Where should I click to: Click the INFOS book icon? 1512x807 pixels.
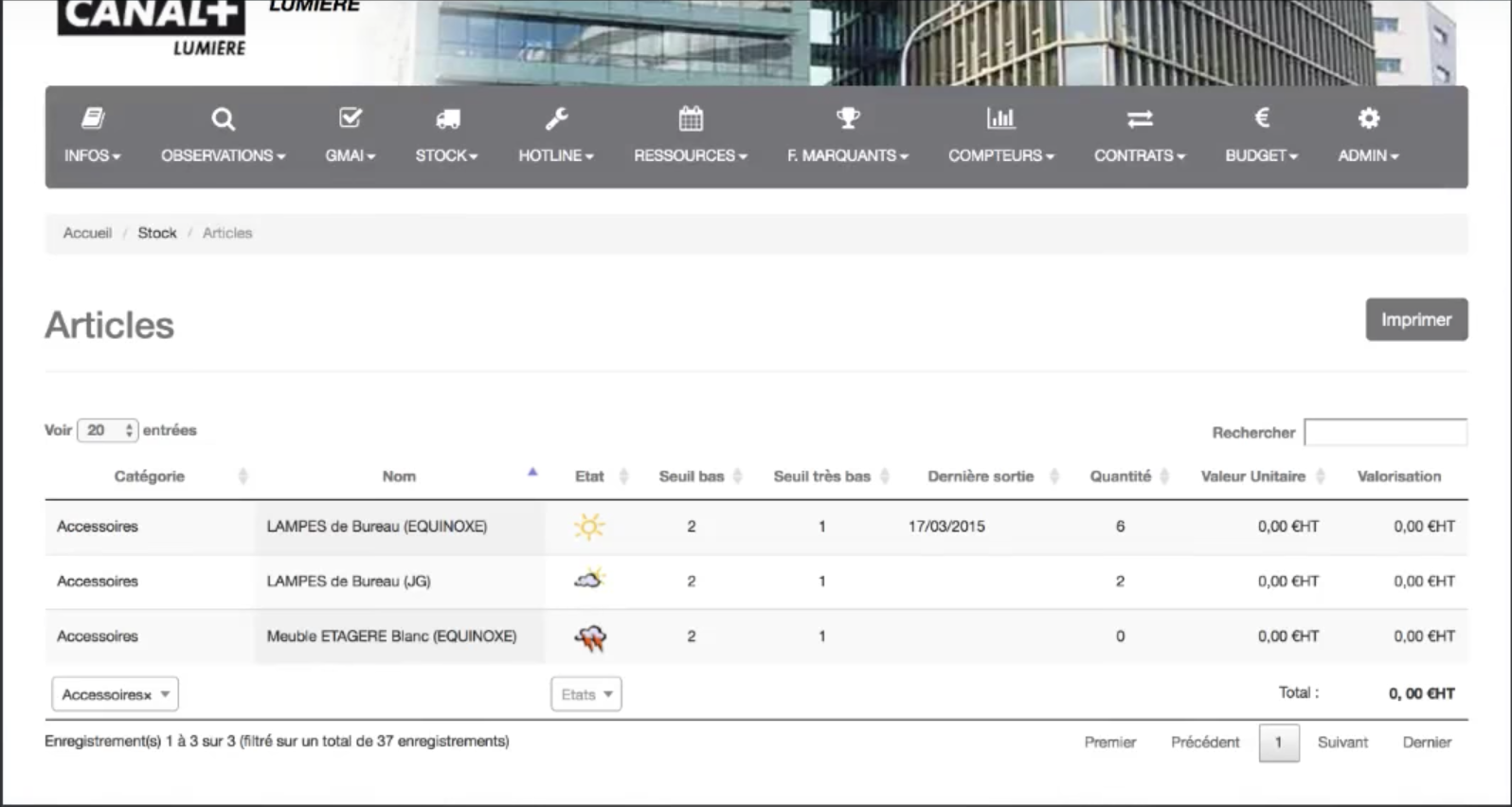coord(92,118)
